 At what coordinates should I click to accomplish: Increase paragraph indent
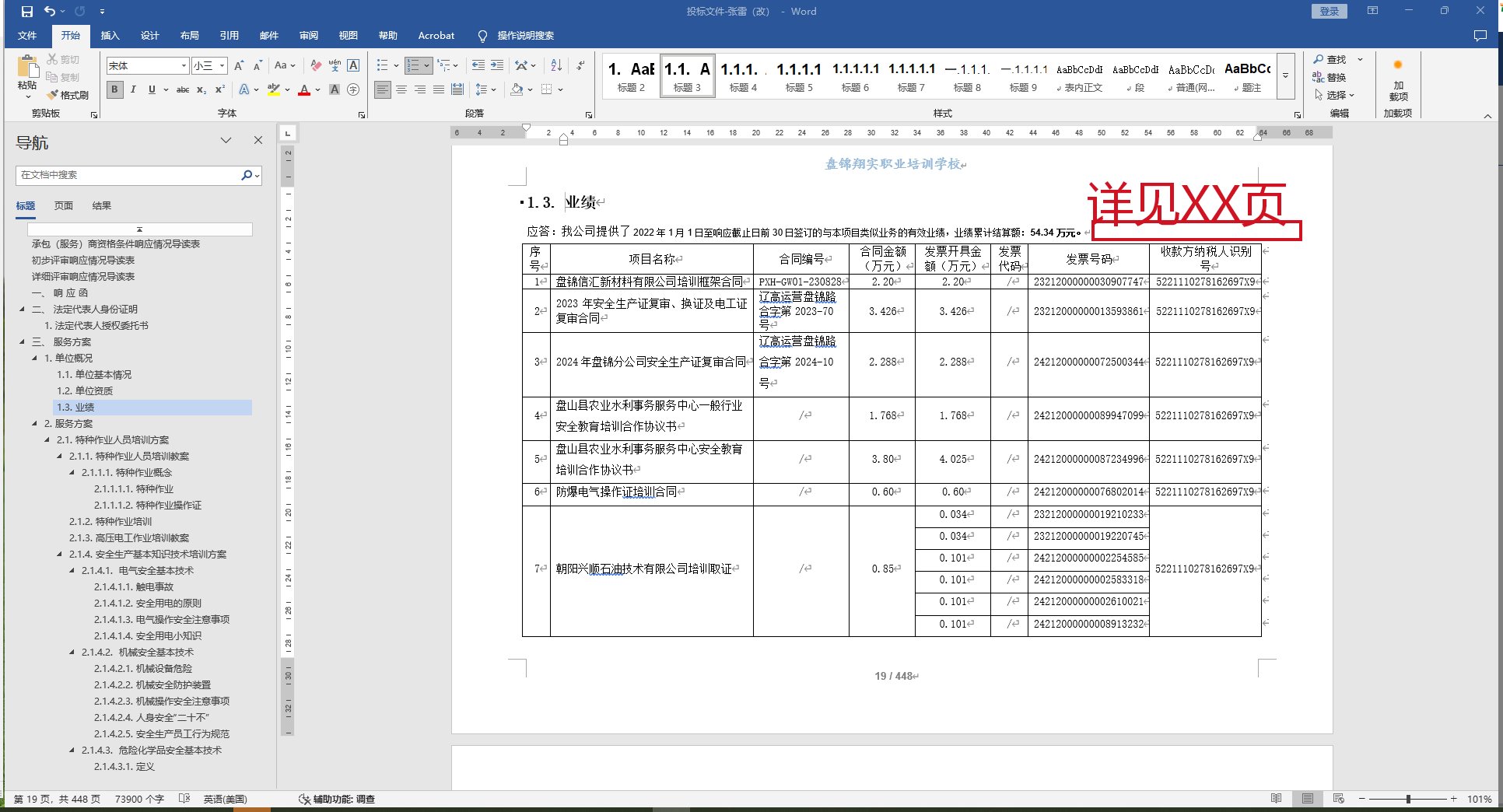[497, 65]
